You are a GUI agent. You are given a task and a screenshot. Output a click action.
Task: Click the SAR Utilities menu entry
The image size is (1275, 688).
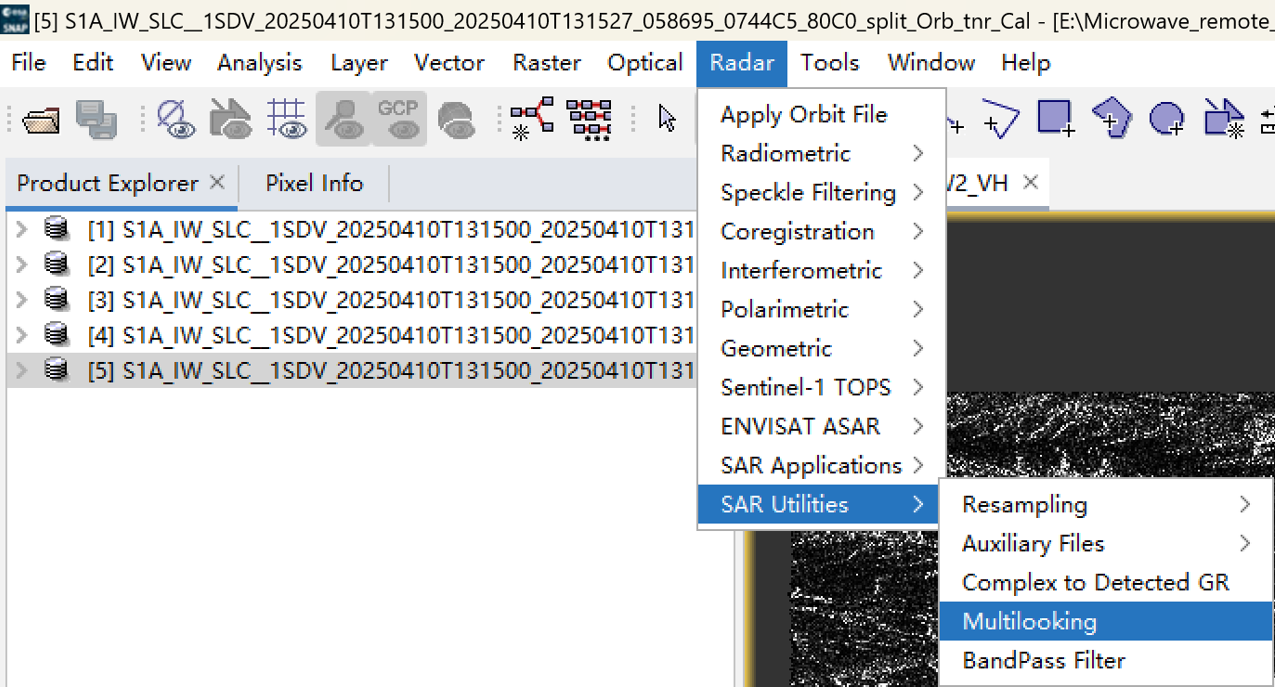819,504
